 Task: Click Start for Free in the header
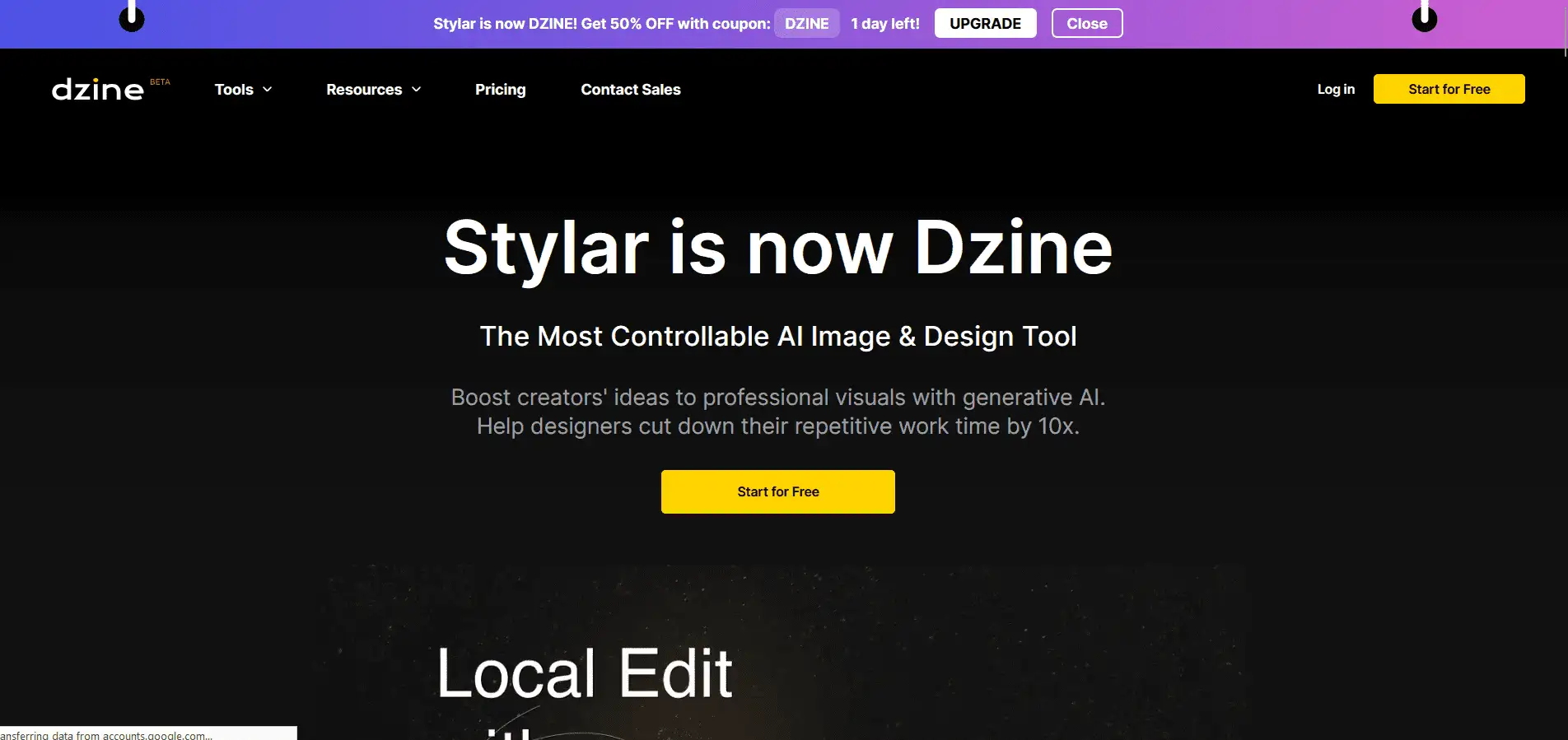pos(1449,89)
